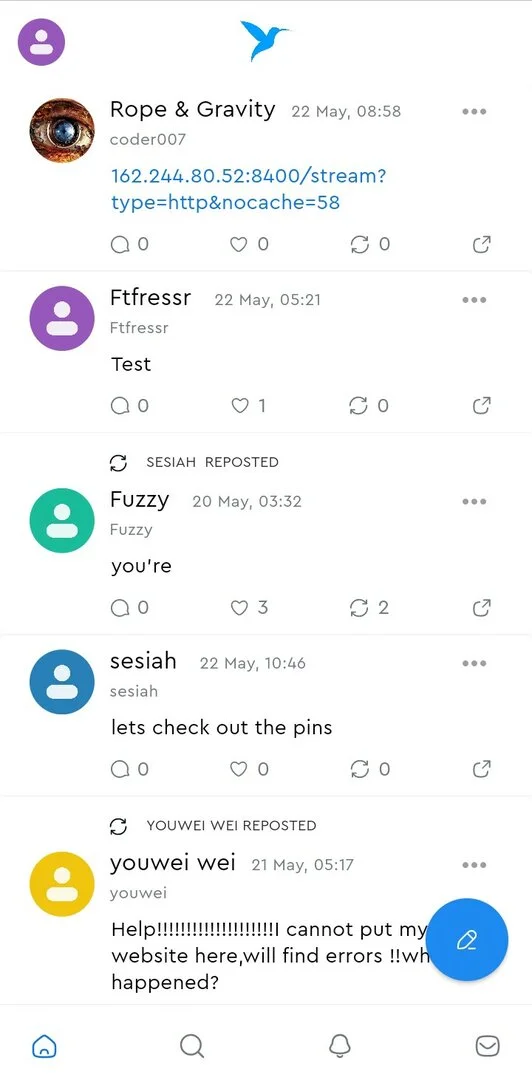Open three-dot menu on youwei wei post
The width and height of the screenshot is (532, 1080).
coord(474,864)
